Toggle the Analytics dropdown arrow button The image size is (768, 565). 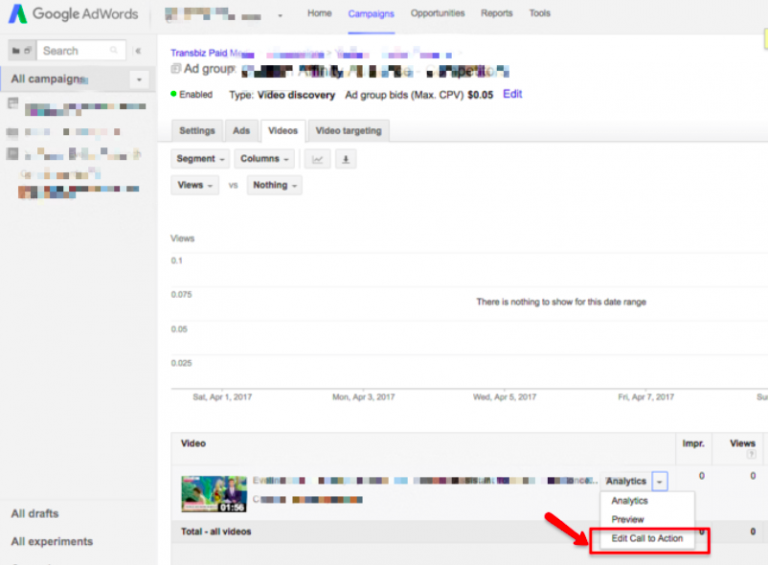click(x=660, y=481)
